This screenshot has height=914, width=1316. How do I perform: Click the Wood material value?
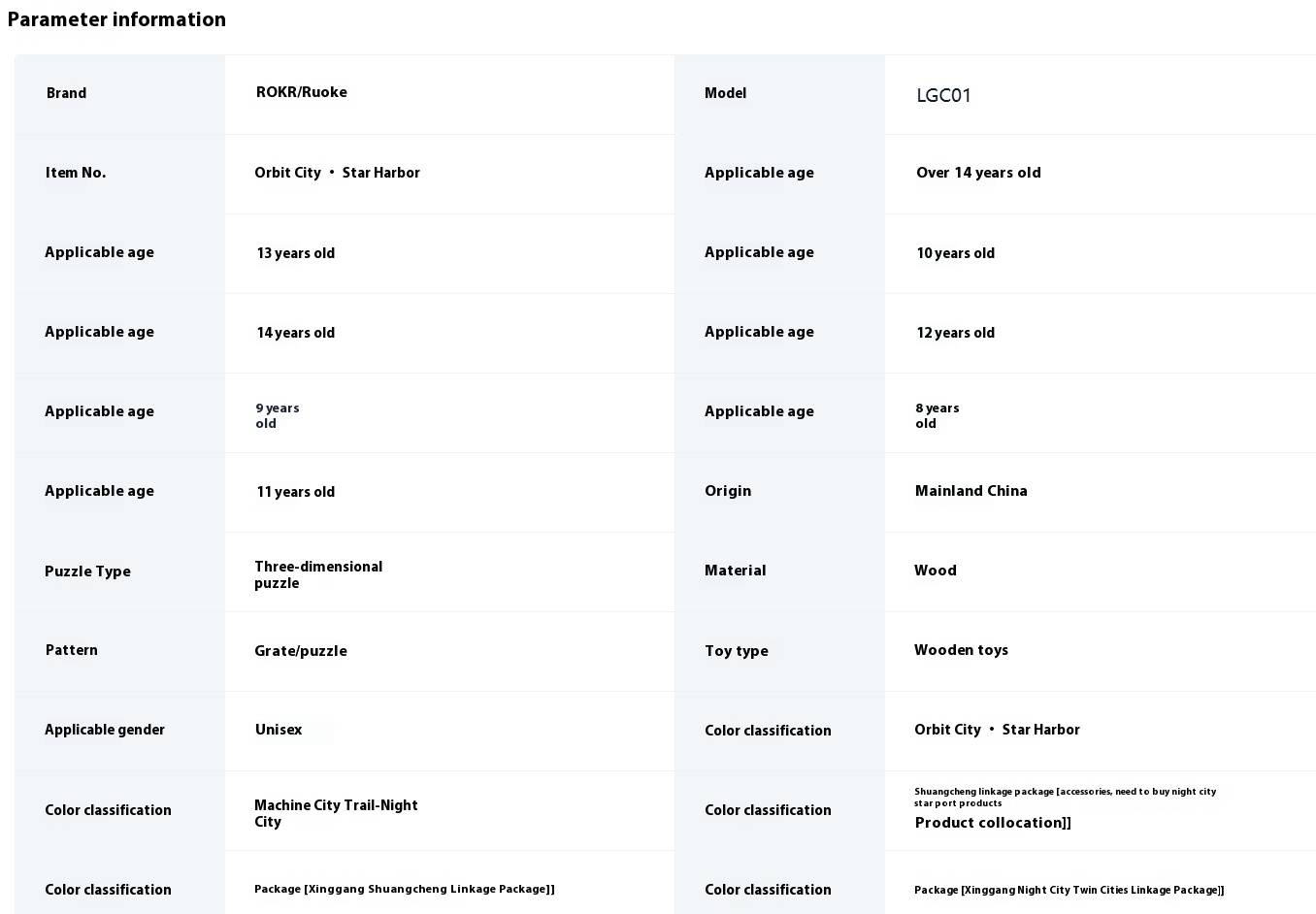[x=936, y=571]
